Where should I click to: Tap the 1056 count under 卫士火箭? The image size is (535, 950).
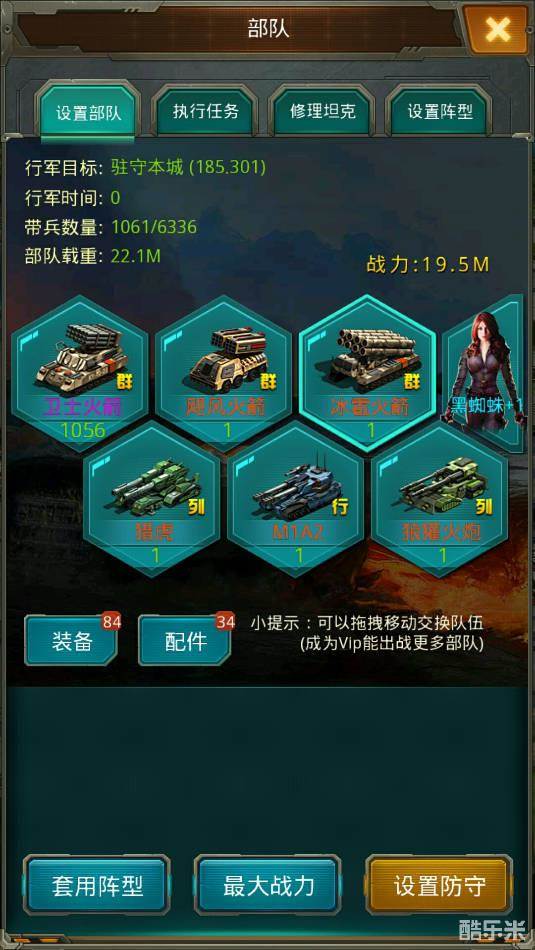[82, 430]
